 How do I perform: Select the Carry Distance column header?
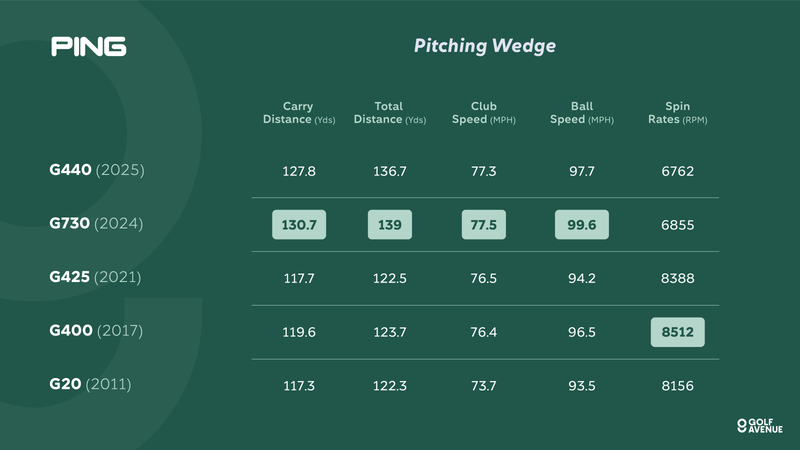pos(298,113)
